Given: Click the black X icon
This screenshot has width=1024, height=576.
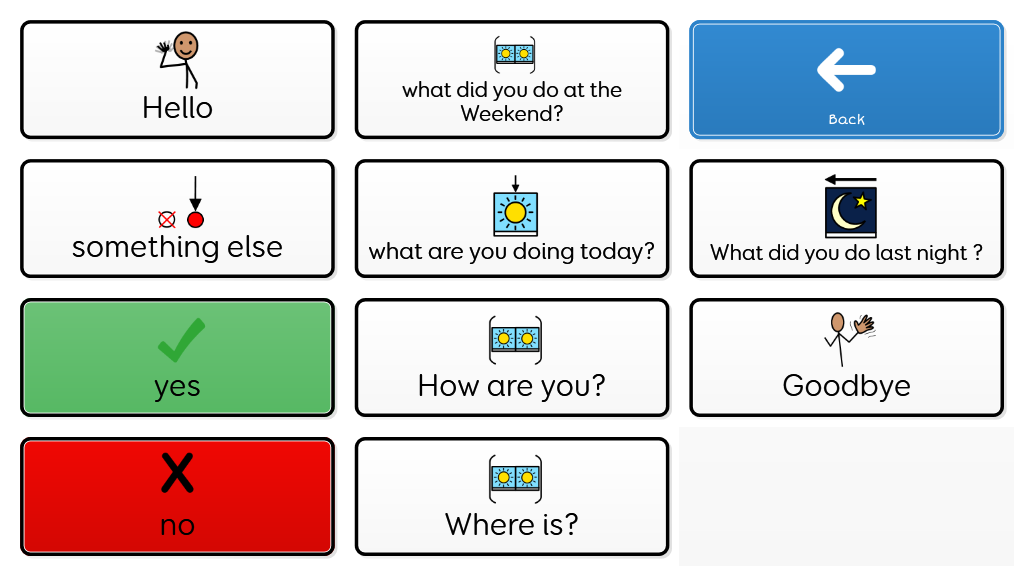Looking at the screenshot, I should pyautogui.click(x=177, y=472).
